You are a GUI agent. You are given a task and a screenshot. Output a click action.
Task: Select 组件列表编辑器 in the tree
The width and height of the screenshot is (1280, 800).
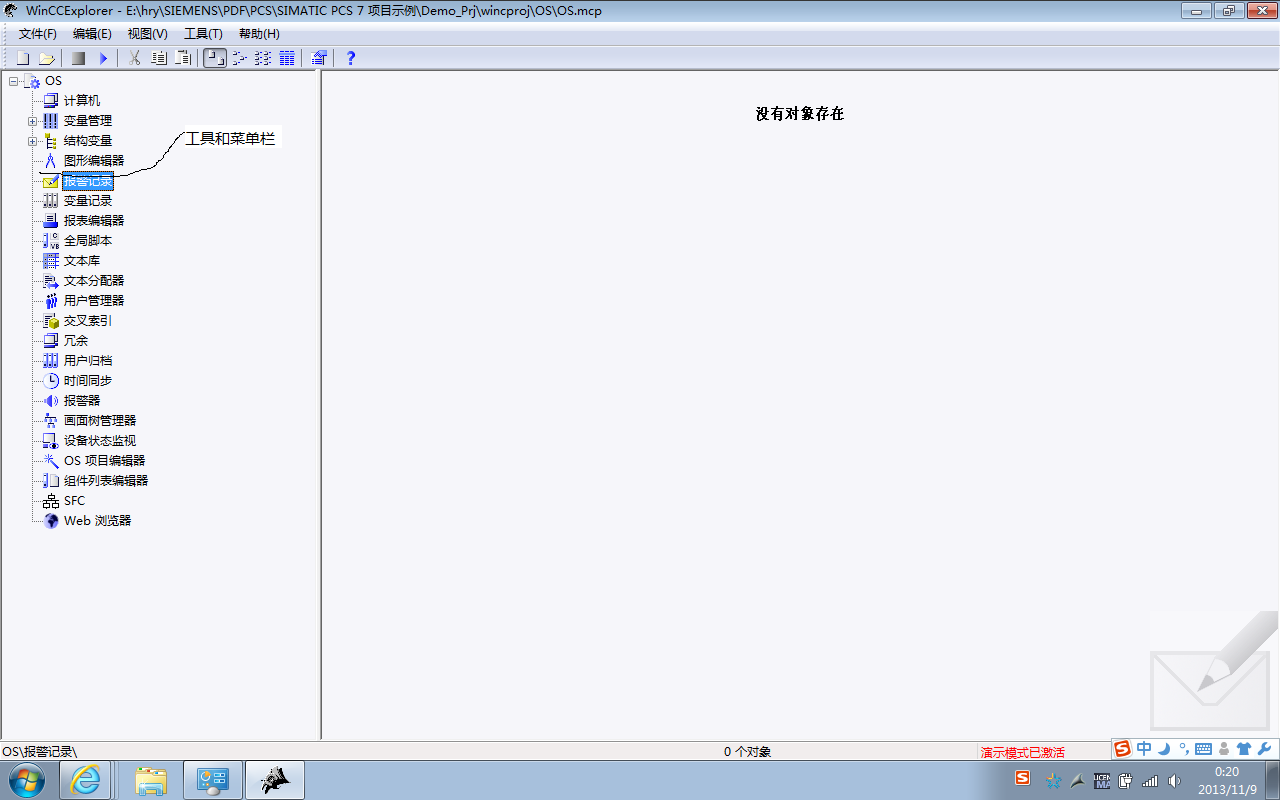106,481
